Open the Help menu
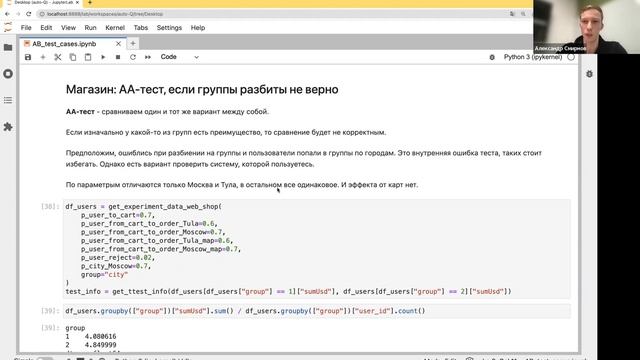The height and width of the screenshot is (360, 640). point(198,28)
